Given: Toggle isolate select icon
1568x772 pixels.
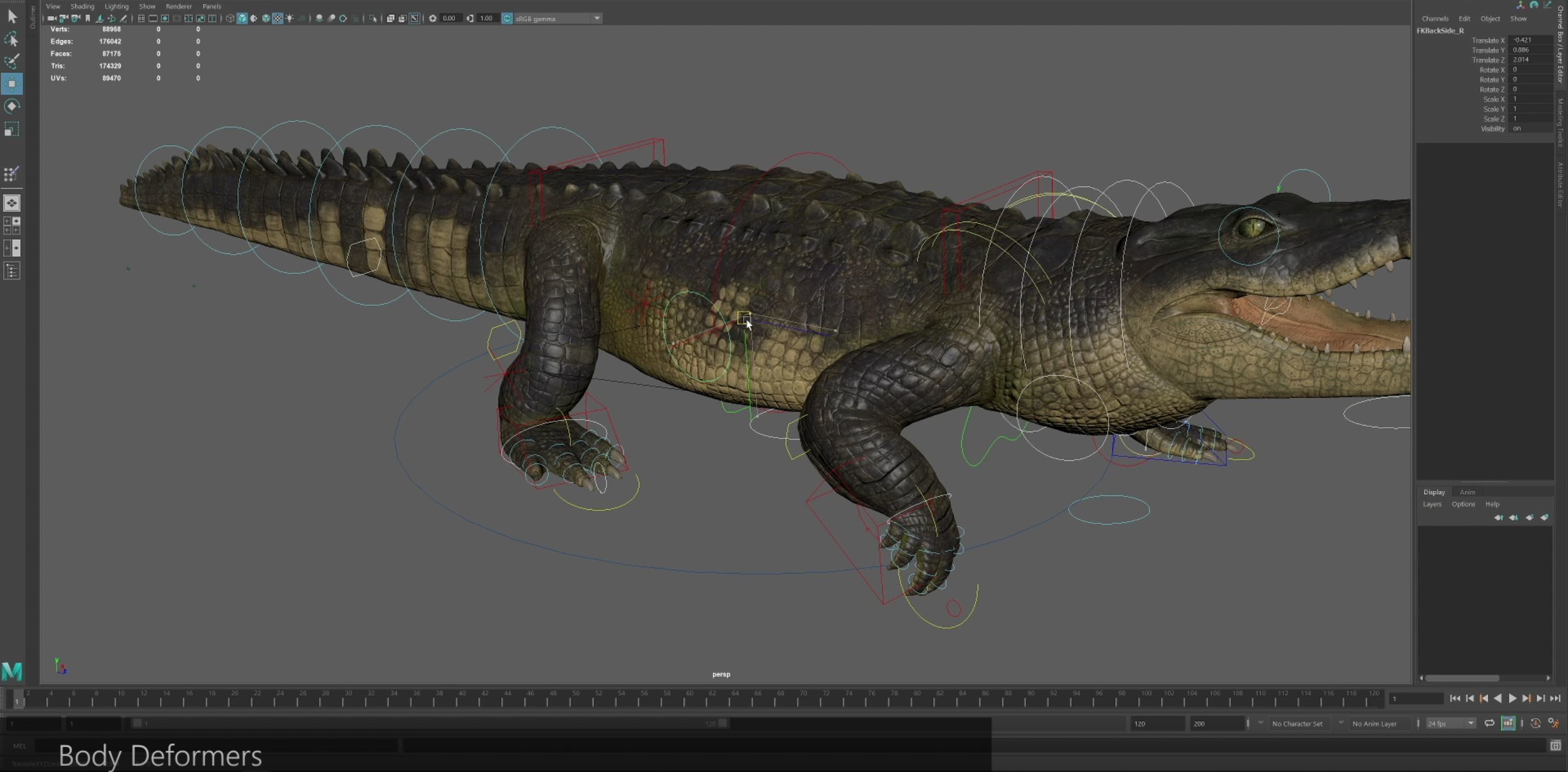Looking at the screenshot, I should click(x=373, y=18).
